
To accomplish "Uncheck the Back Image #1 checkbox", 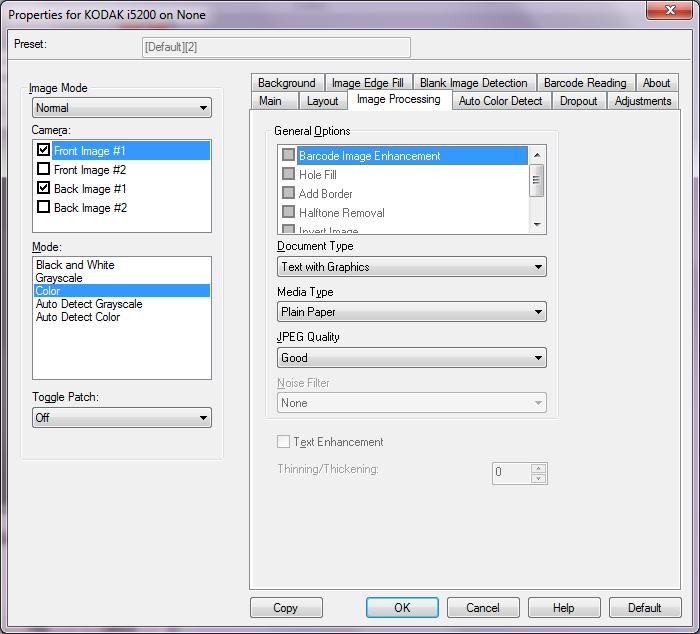I will 43,188.
